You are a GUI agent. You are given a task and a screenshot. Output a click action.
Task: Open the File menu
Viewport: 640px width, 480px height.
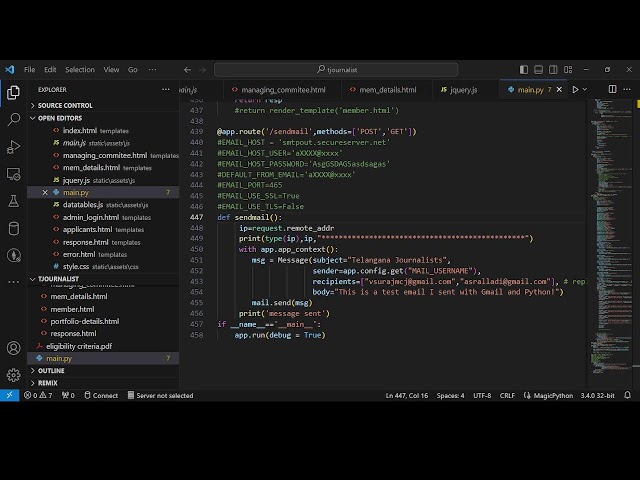coord(29,70)
